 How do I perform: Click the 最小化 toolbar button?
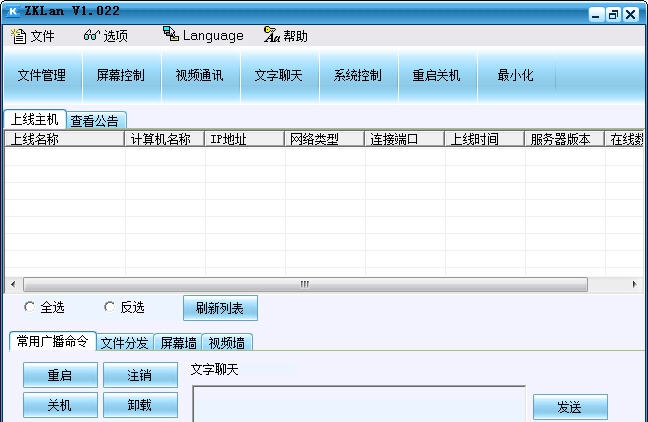point(515,76)
